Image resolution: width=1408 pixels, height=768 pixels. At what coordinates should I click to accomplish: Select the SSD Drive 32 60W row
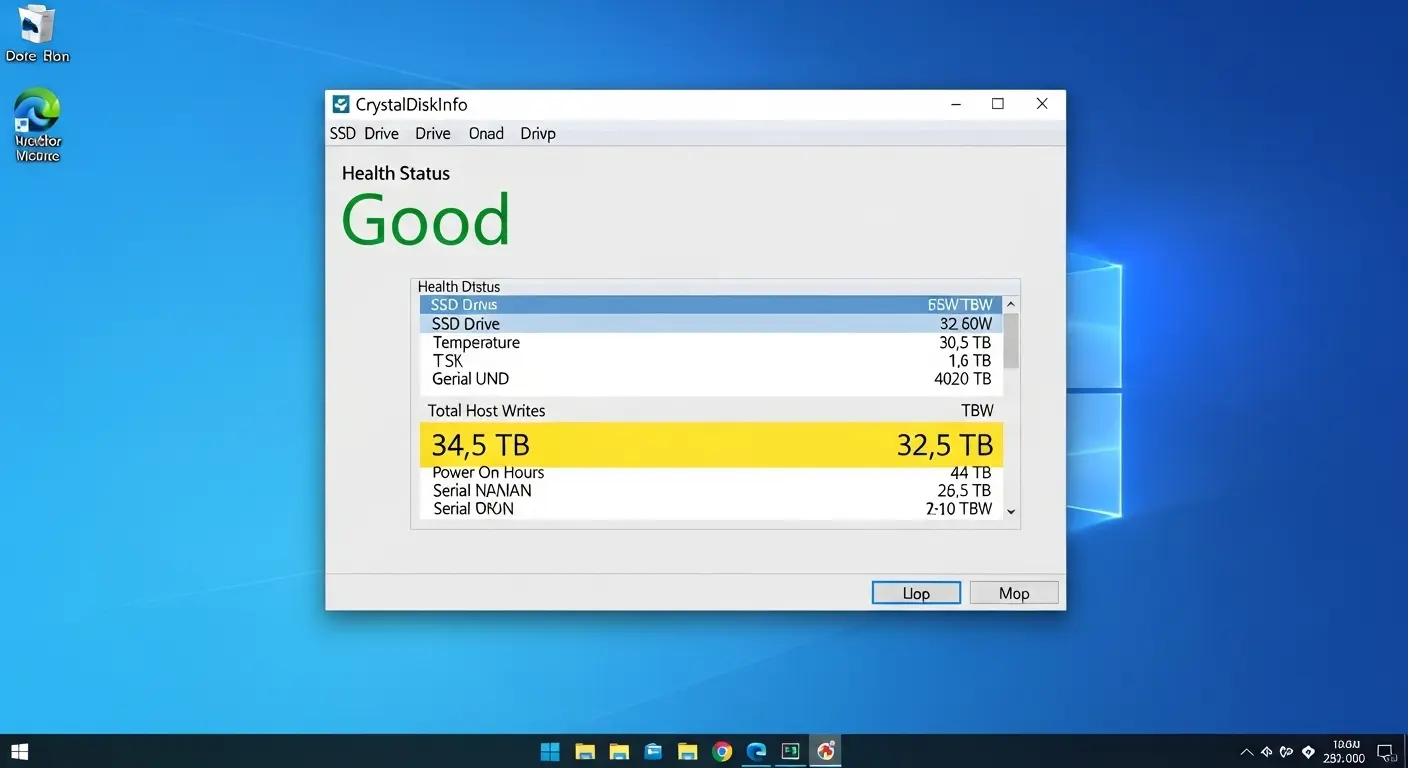click(x=711, y=324)
